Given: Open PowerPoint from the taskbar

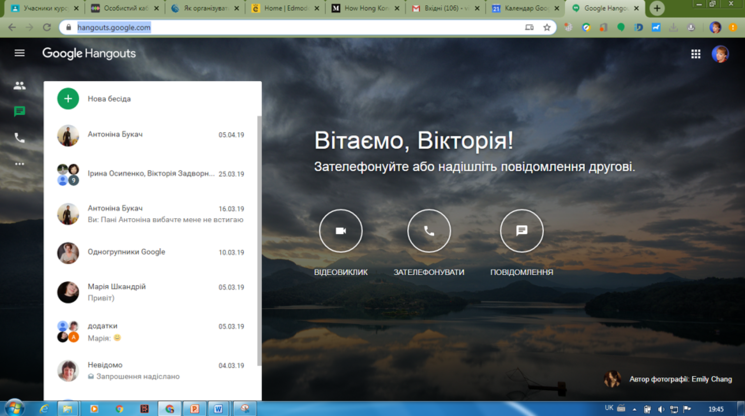Looking at the screenshot, I should 194,408.
